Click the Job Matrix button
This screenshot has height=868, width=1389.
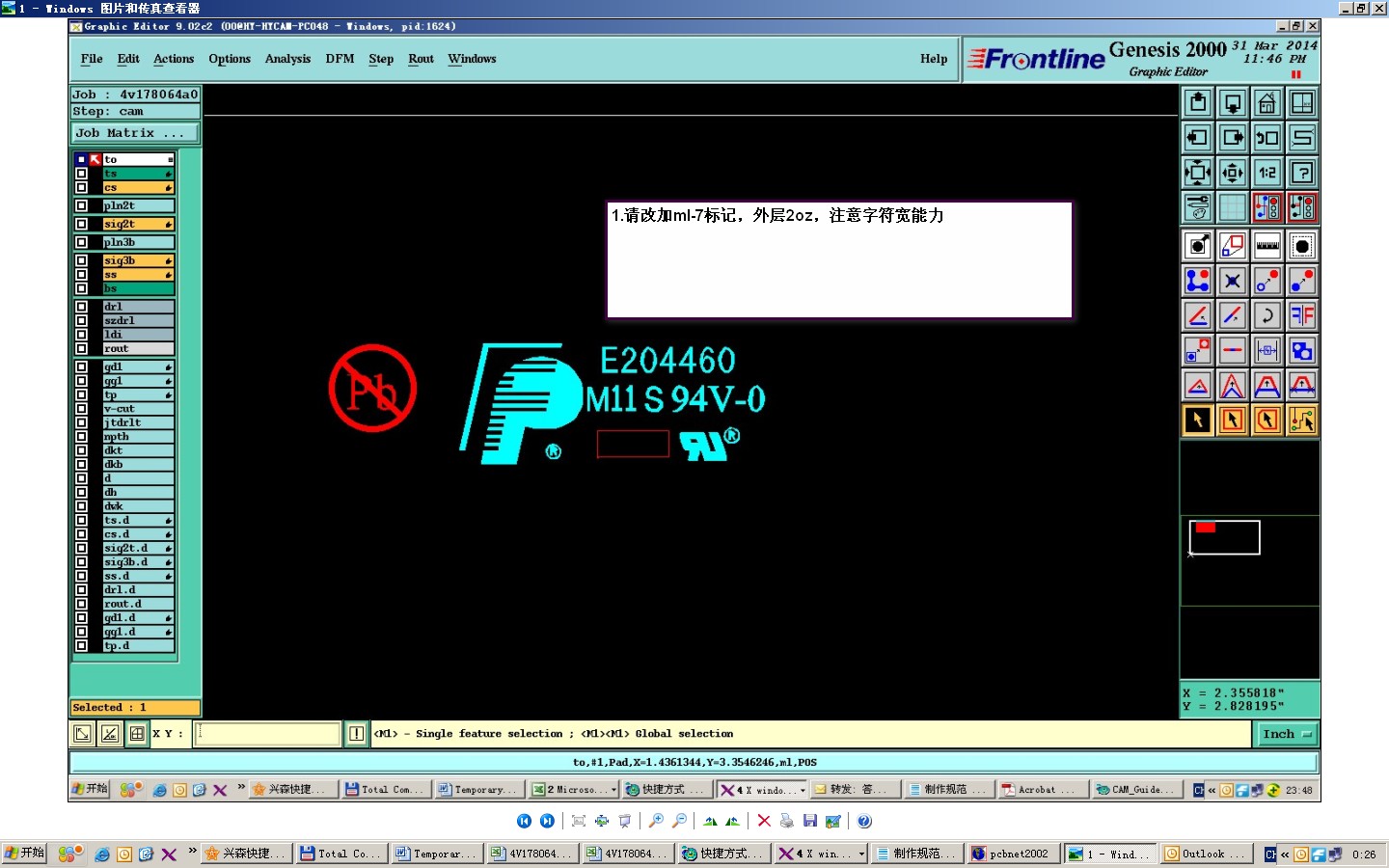[135, 133]
